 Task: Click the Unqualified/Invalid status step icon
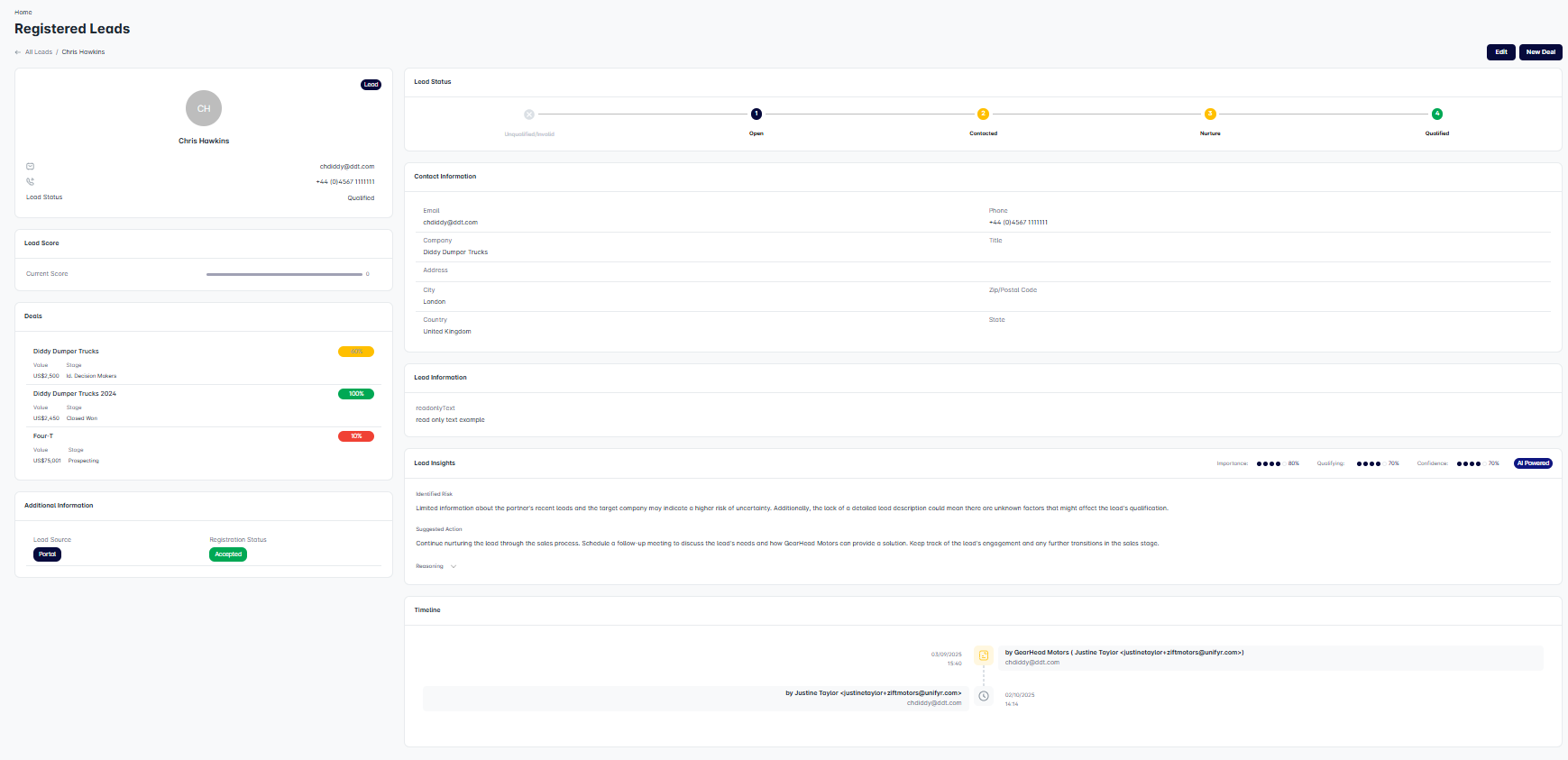click(x=529, y=114)
